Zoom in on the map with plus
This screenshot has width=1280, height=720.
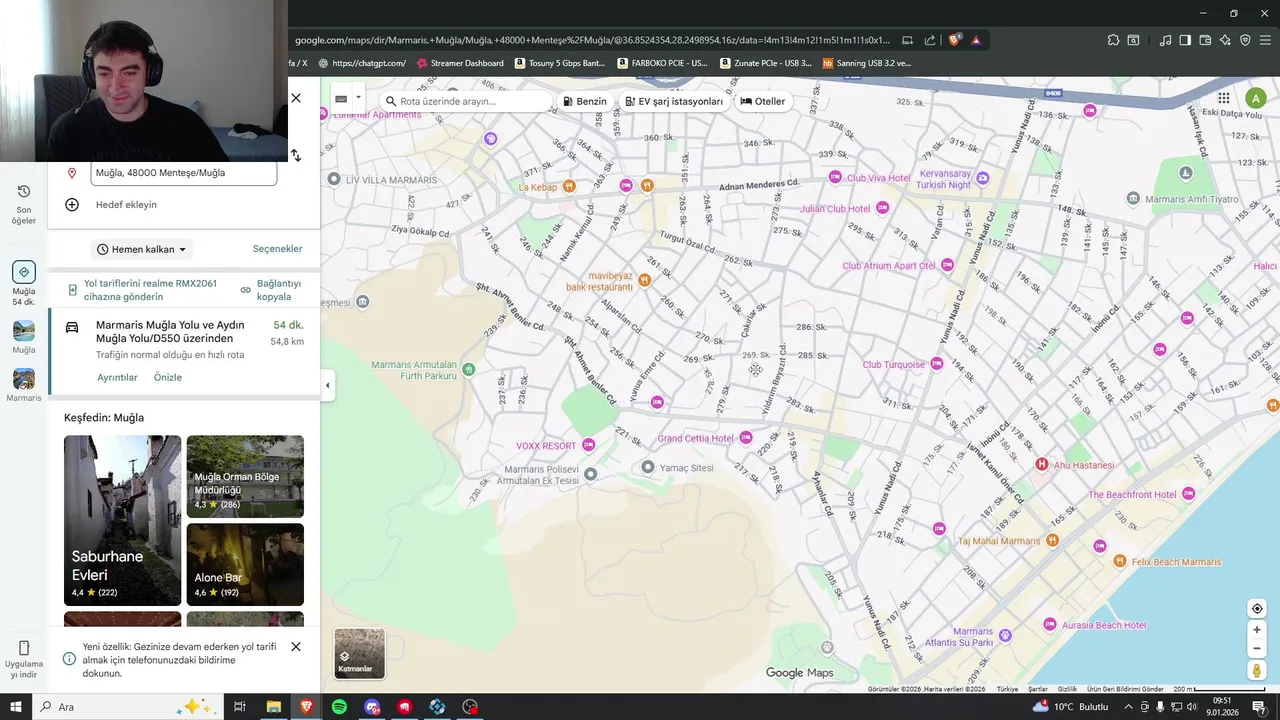coord(1257,630)
